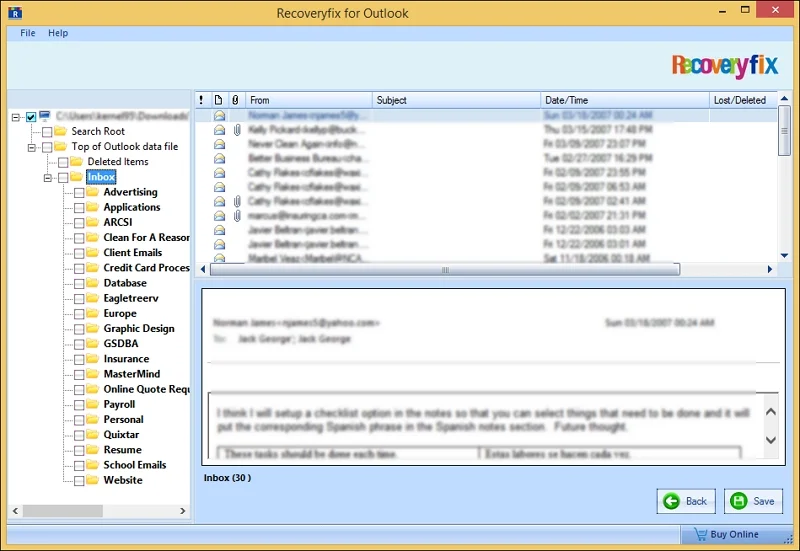
Task: Click the Lost/Deleted column header
Action: [x=743, y=100]
